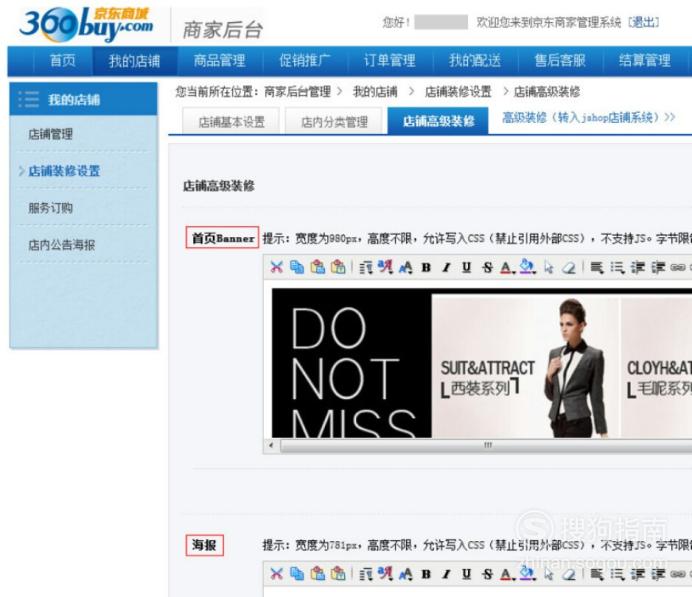Toggle Strikethrough in the 海报 editor
Image resolution: width=692 pixels, height=597 pixels.
pyautogui.click(x=487, y=574)
